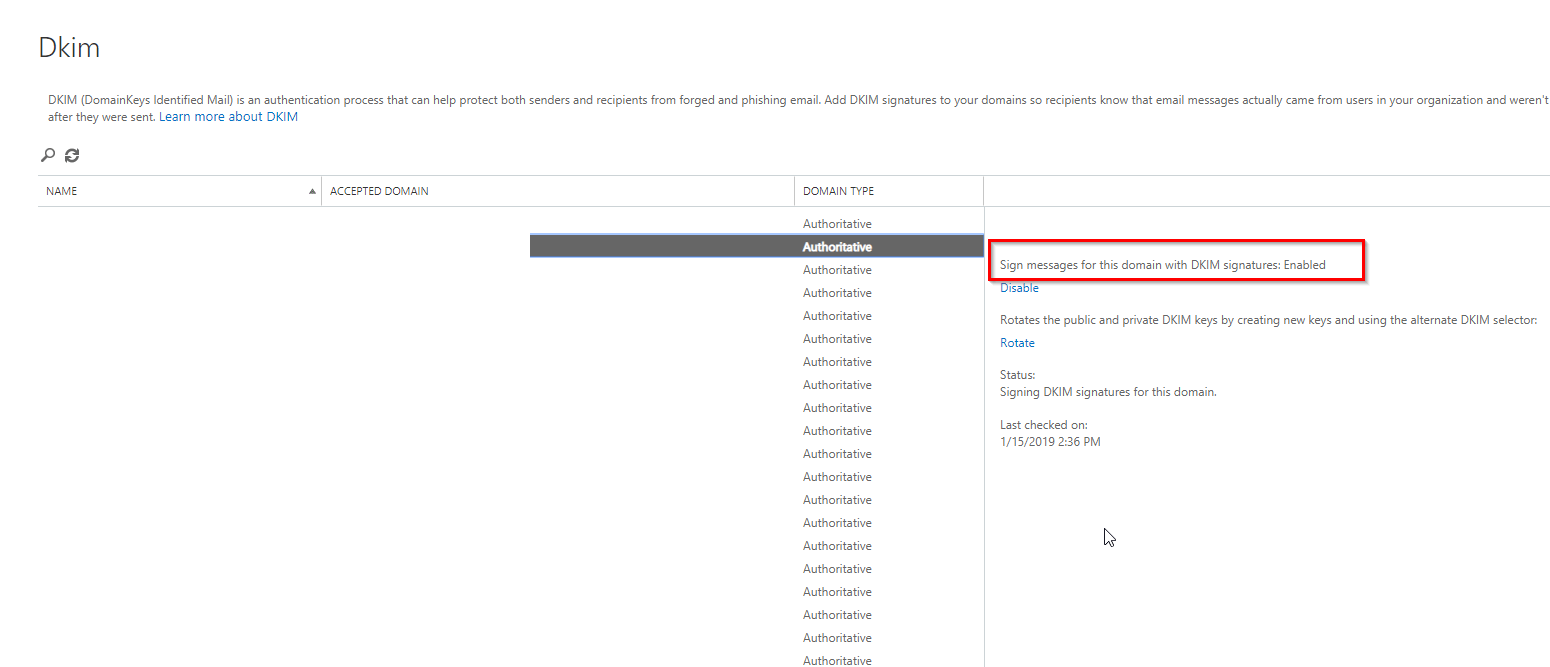Toggle the sort arrow in NAME column
This screenshot has width=1550, height=667.
[x=312, y=191]
